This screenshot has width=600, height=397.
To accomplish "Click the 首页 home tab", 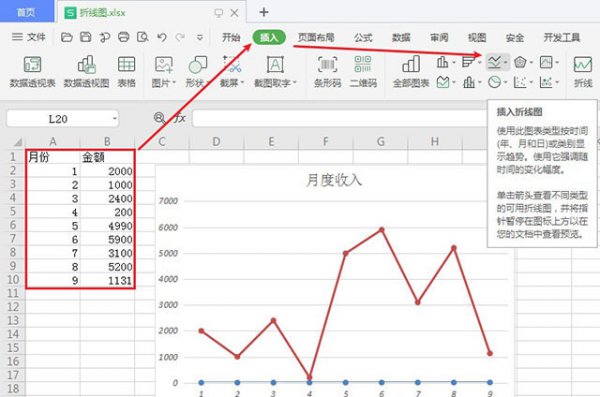I will pyautogui.click(x=26, y=12).
